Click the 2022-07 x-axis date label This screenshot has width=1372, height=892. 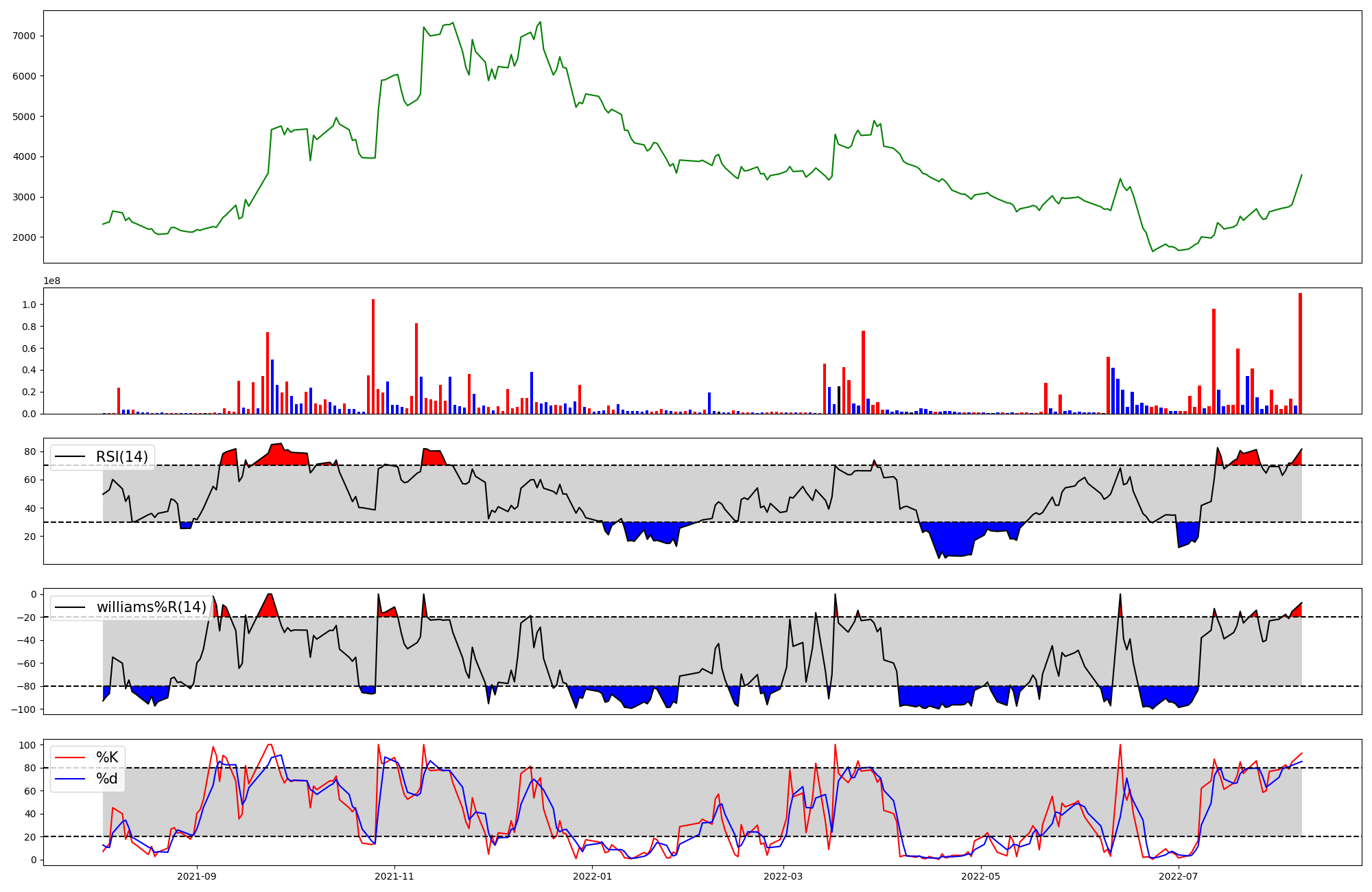click(x=1179, y=876)
